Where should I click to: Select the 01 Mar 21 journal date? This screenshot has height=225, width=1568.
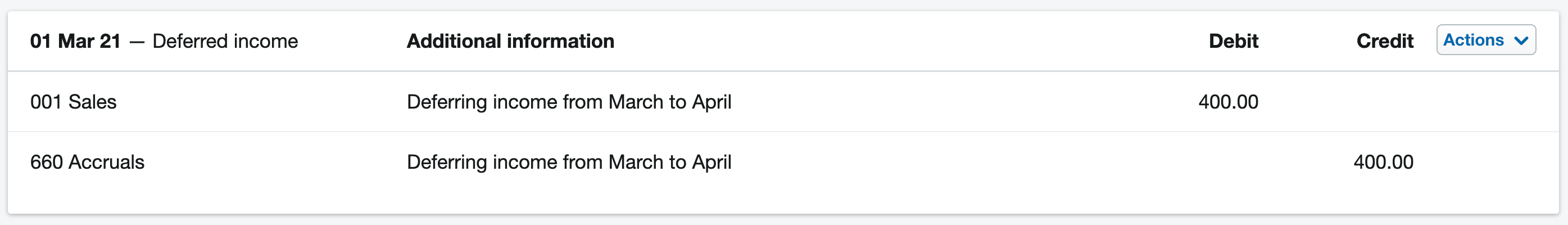75,41
